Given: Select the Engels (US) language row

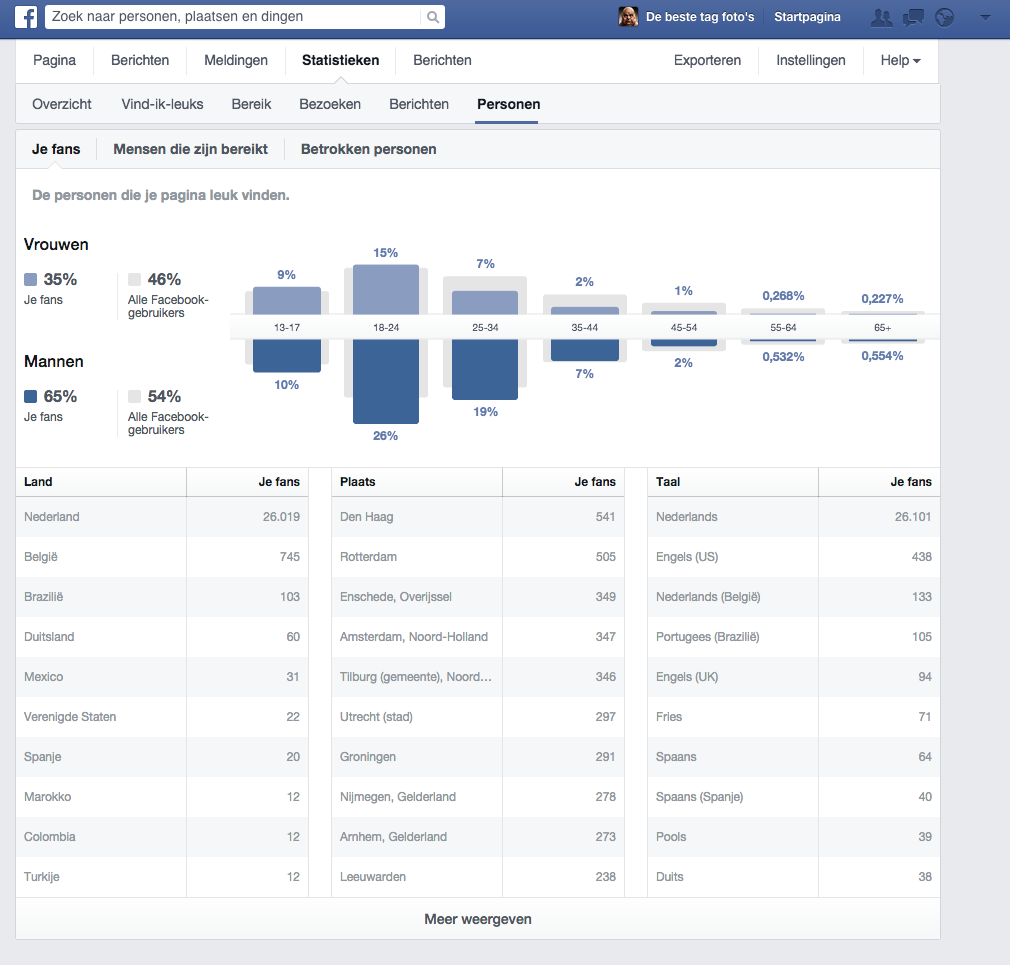Looking at the screenshot, I should (x=794, y=557).
